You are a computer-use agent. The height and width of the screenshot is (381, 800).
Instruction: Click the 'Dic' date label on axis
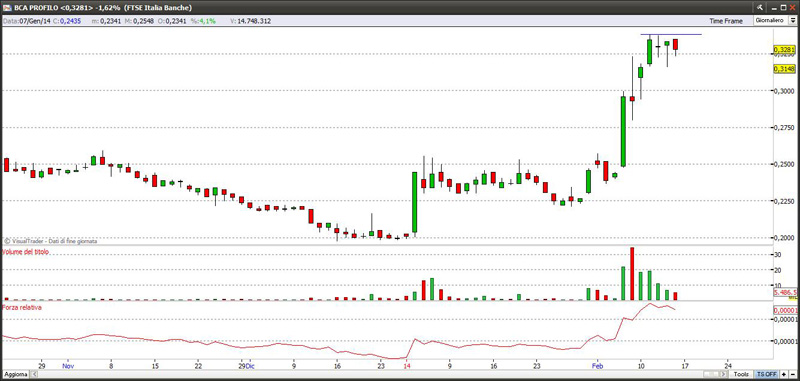click(250, 366)
